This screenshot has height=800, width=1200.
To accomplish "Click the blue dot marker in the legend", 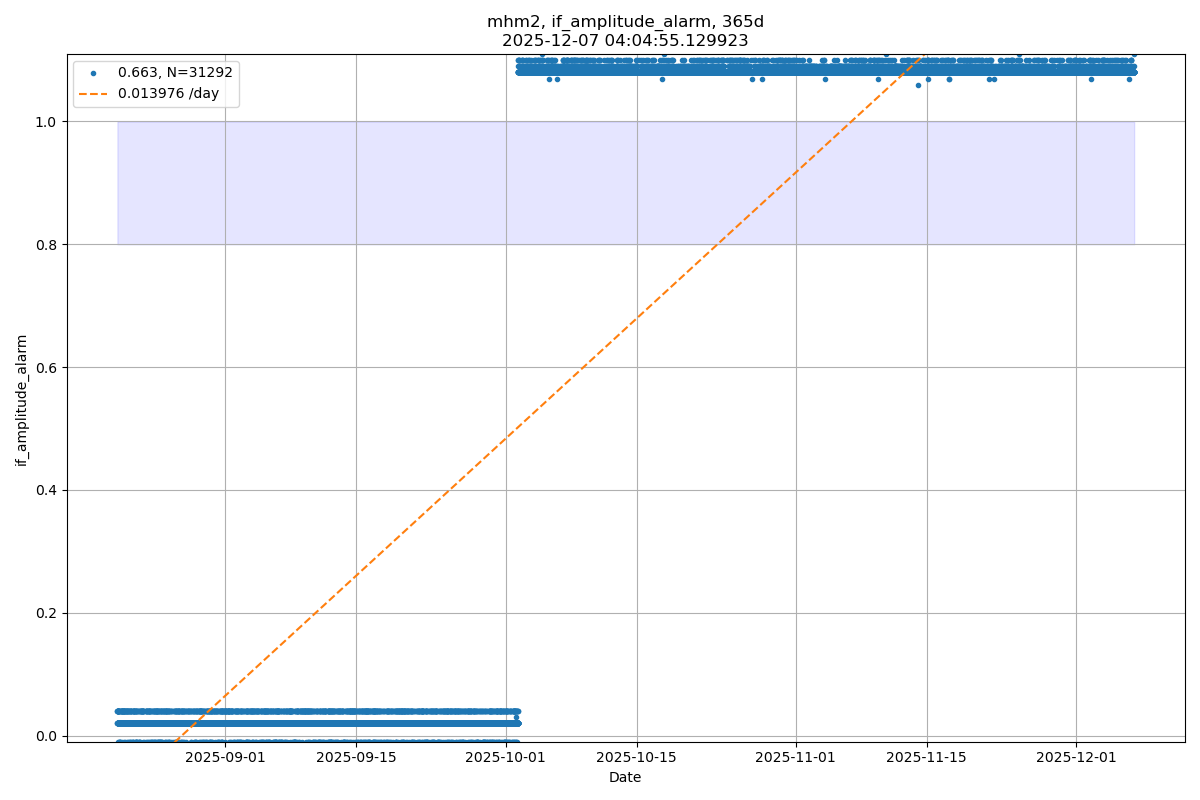I will click(x=93, y=73).
